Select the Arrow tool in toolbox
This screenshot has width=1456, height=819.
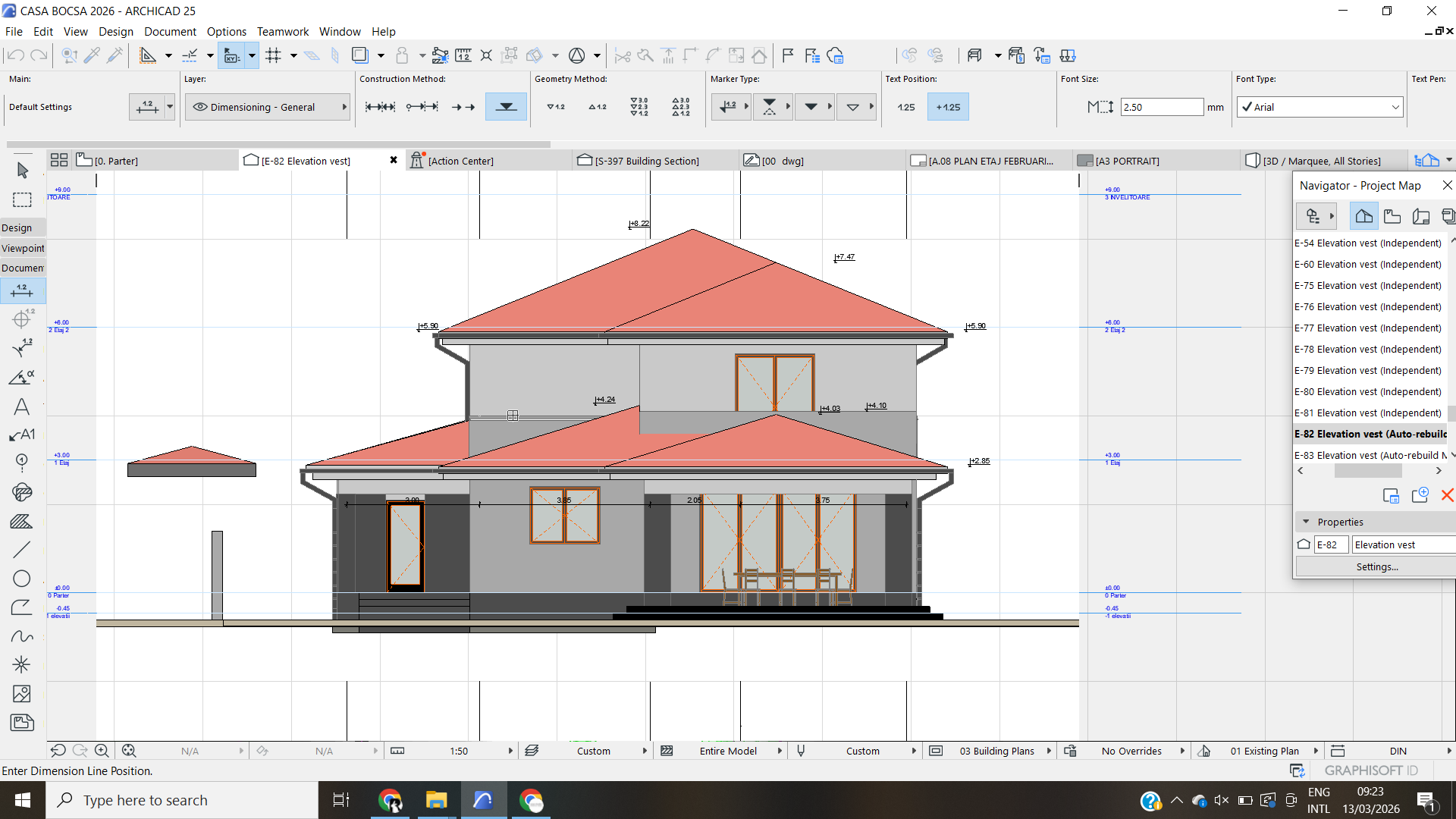point(22,170)
